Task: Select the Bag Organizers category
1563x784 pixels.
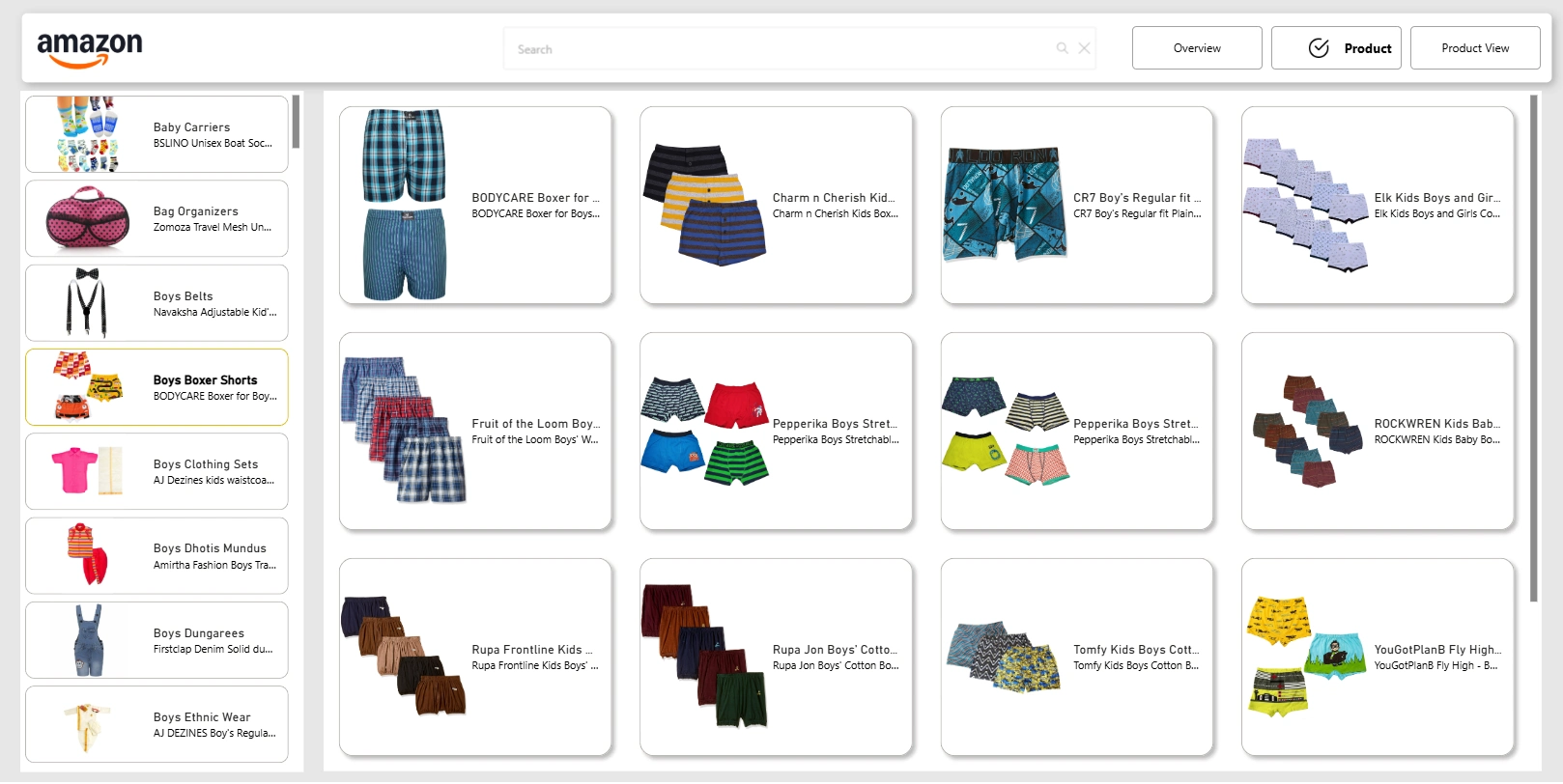Action: [x=156, y=218]
